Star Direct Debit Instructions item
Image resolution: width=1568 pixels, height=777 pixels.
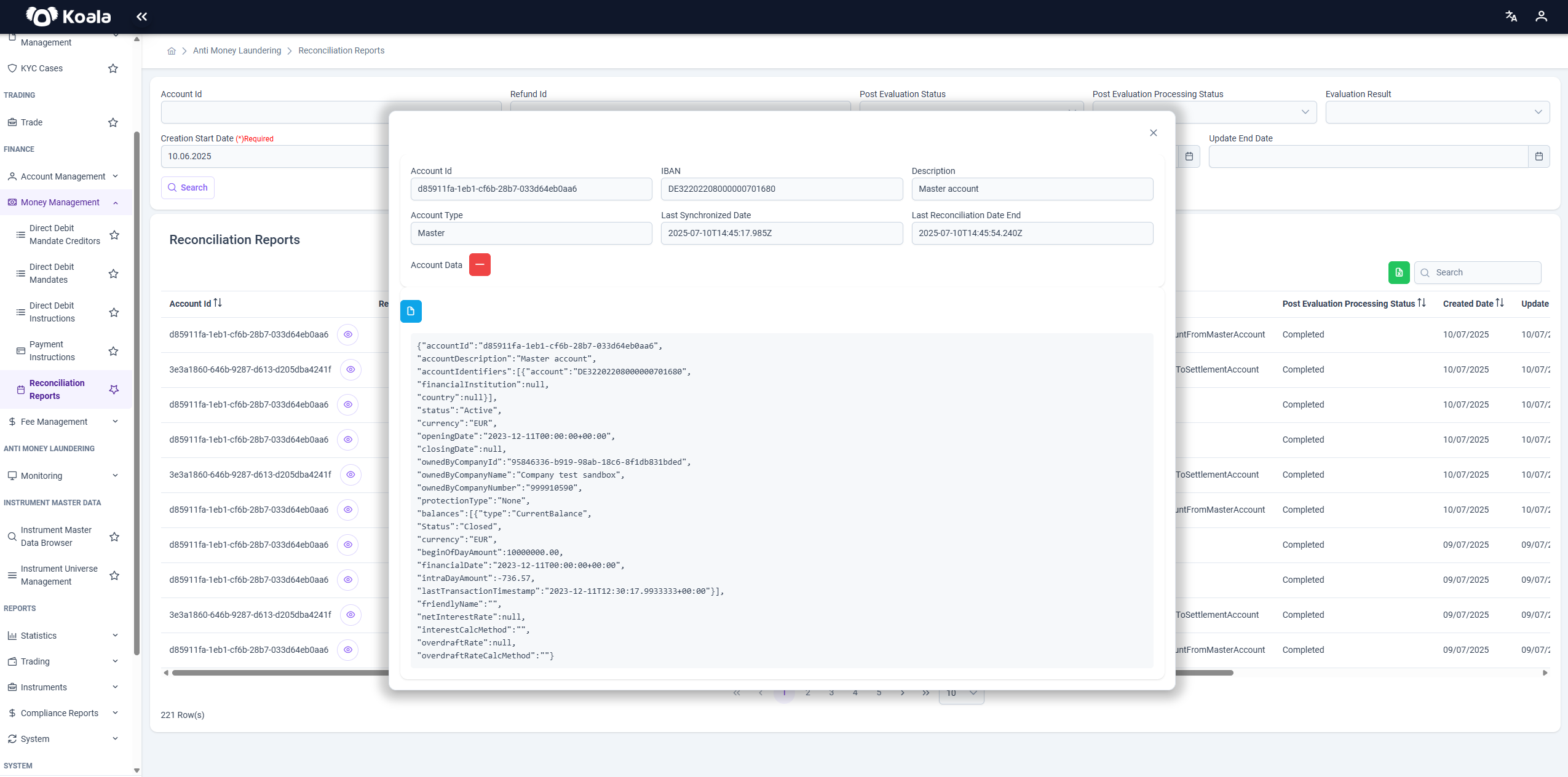point(114,312)
